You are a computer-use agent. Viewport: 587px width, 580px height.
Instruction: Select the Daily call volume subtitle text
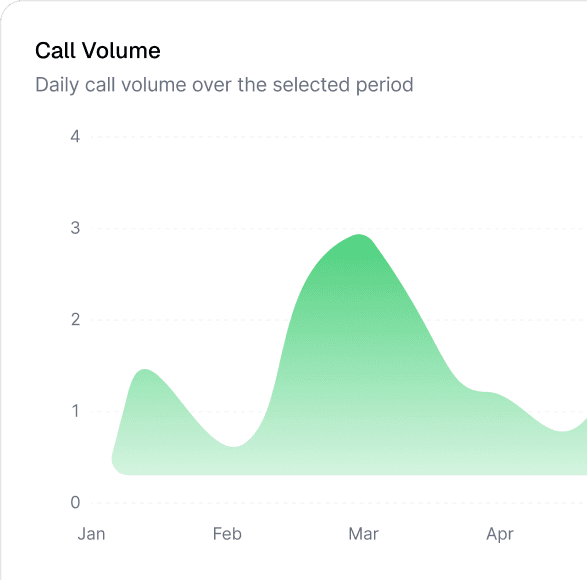[224, 85]
